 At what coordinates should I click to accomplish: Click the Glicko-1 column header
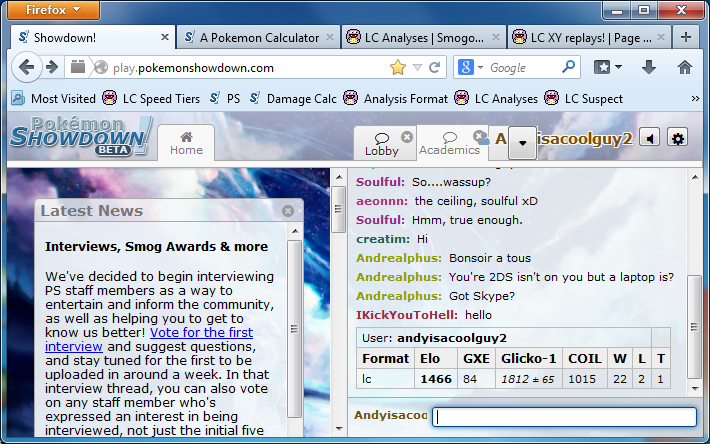(x=528, y=358)
